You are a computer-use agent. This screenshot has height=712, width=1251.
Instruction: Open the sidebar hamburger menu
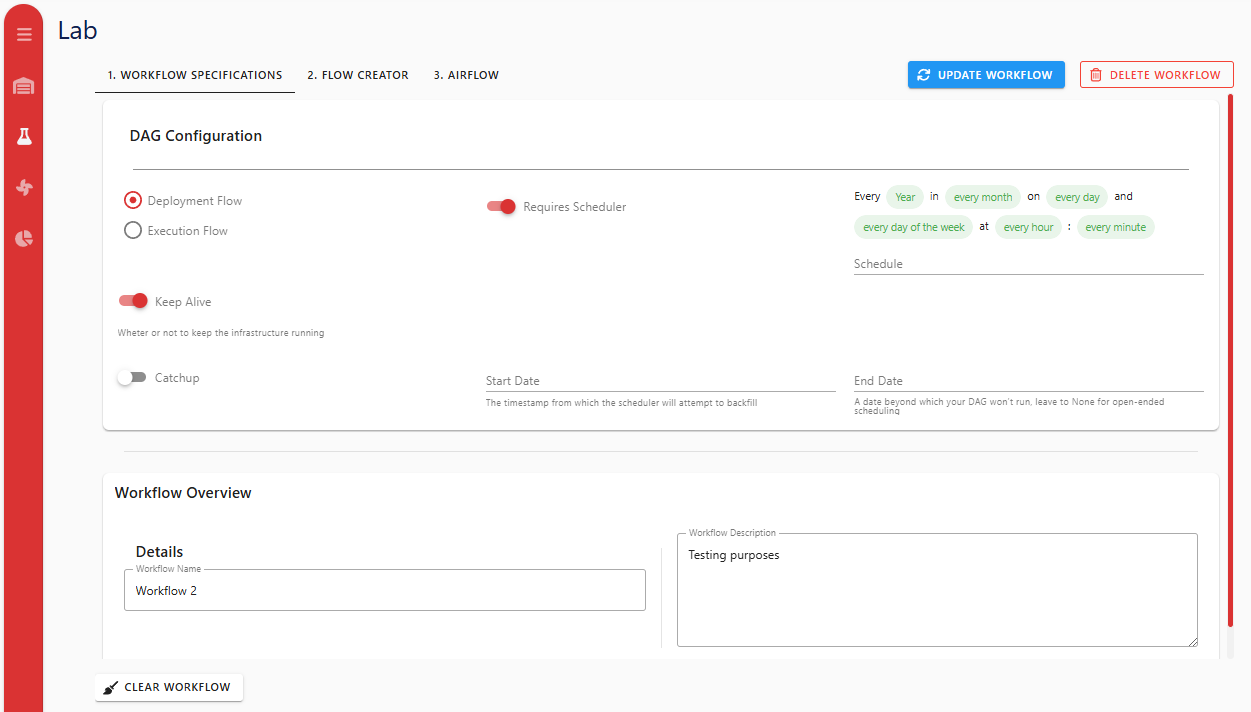[24, 33]
